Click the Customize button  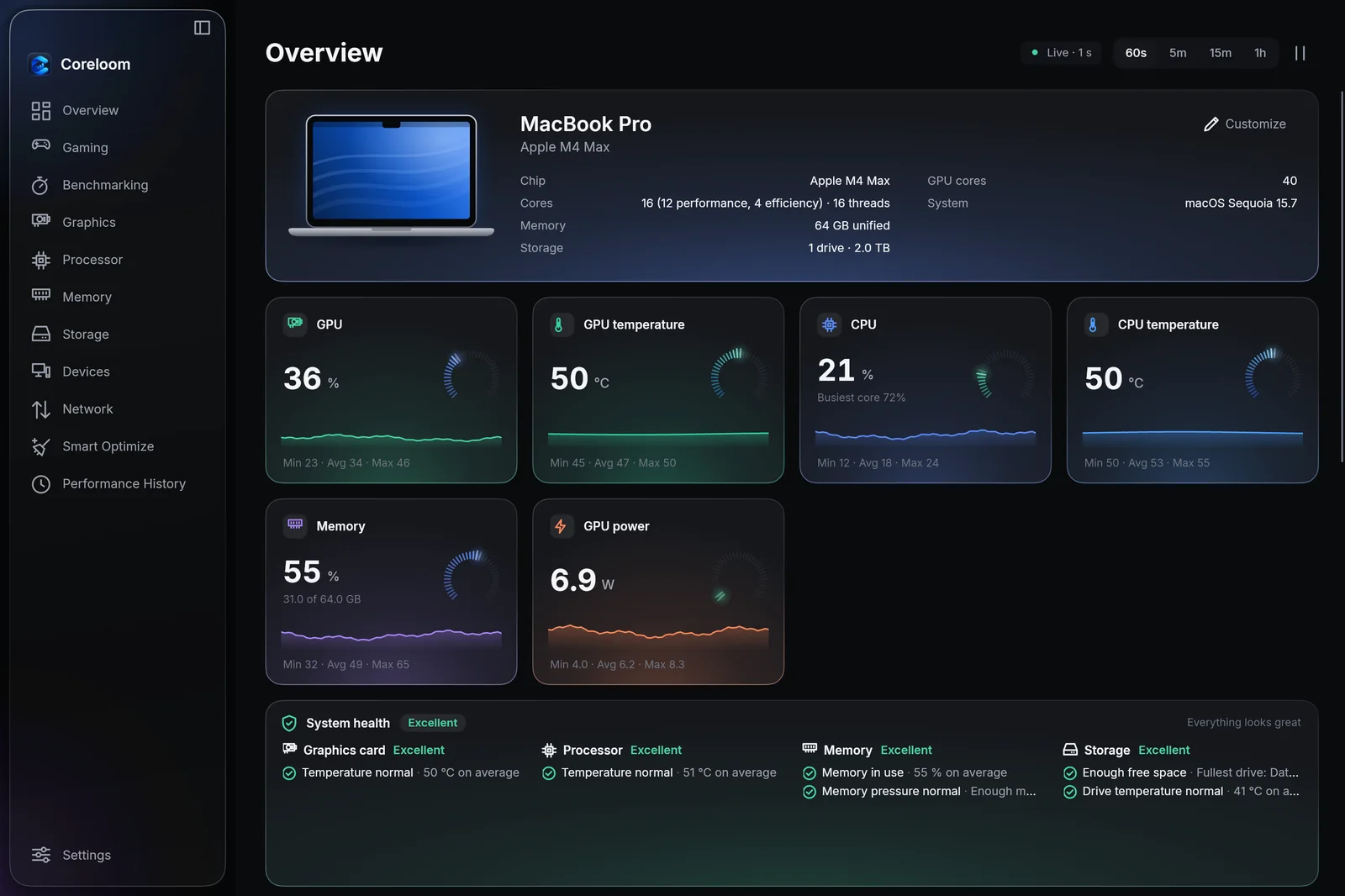[x=1245, y=124]
